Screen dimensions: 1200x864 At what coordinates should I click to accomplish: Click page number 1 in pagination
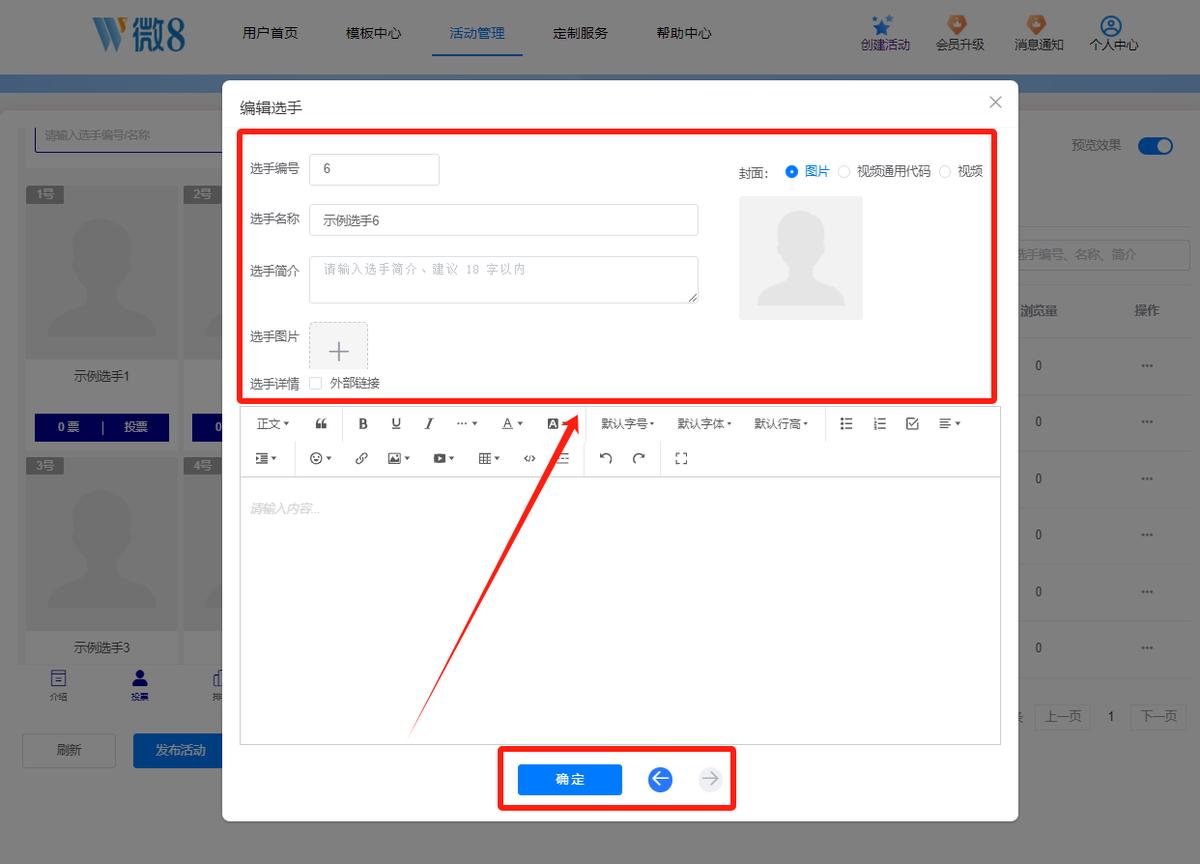(x=1110, y=716)
